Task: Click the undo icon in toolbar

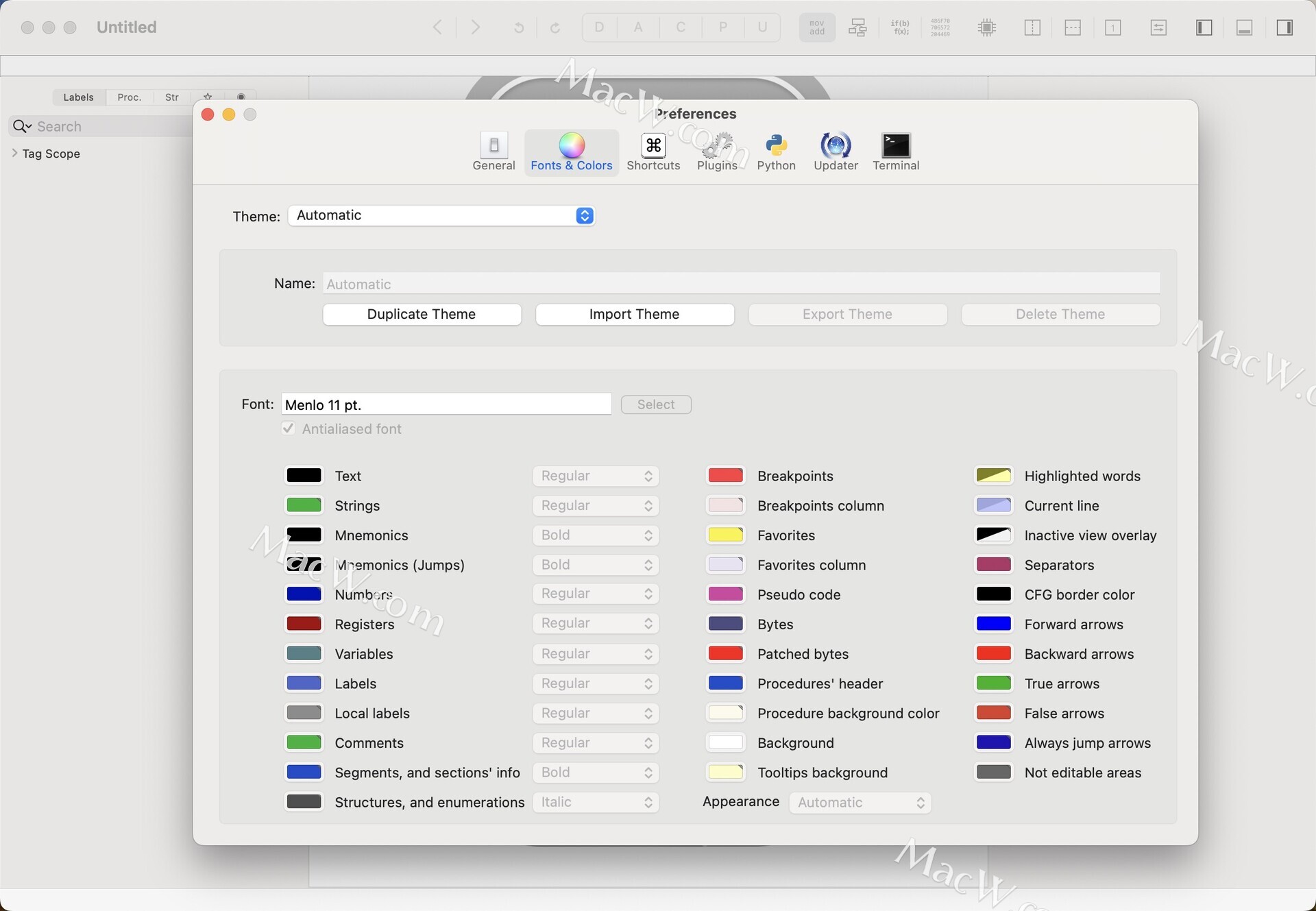Action: pos(519,27)
